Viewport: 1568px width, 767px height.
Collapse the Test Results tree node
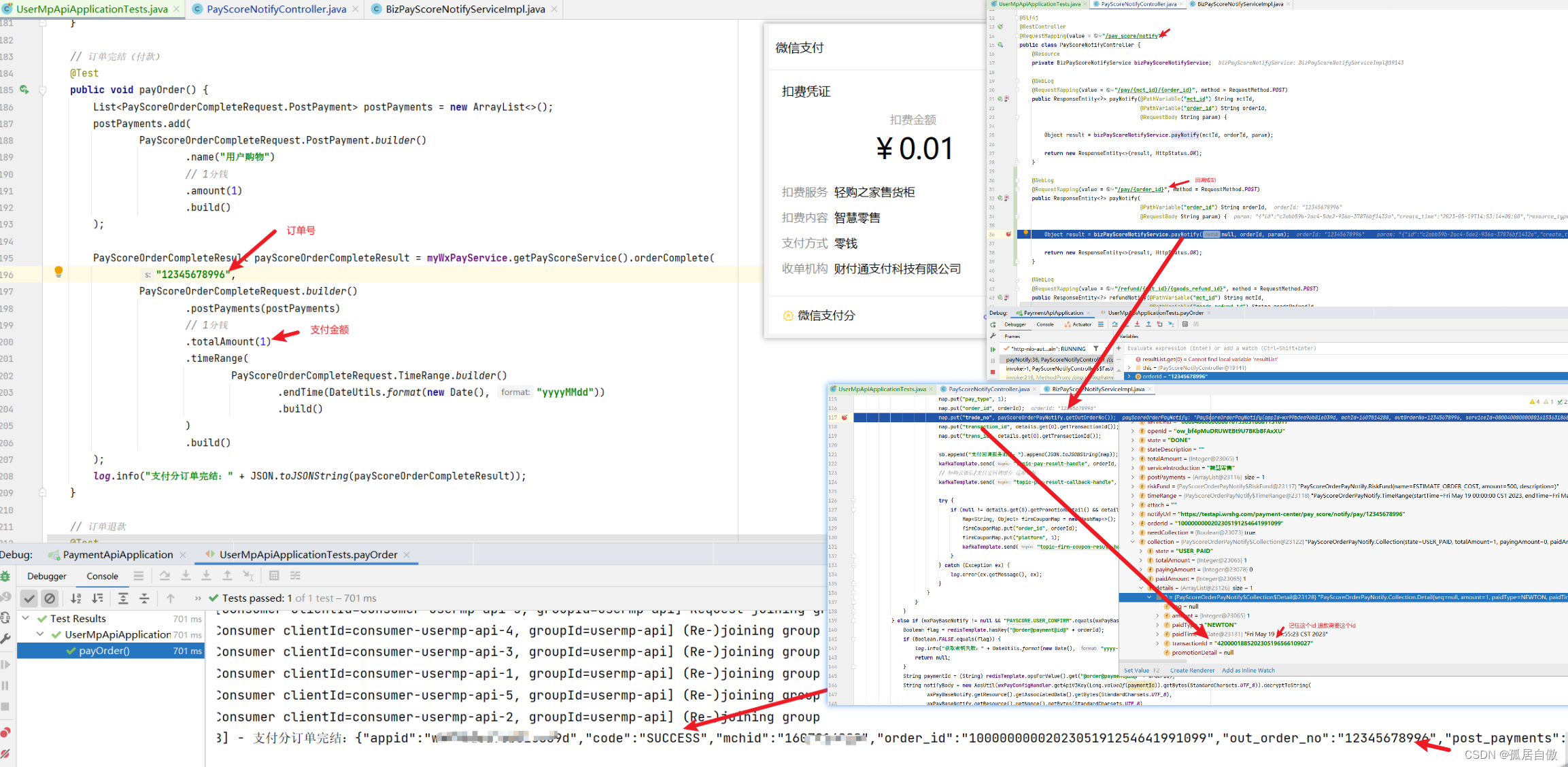[26, 618]
